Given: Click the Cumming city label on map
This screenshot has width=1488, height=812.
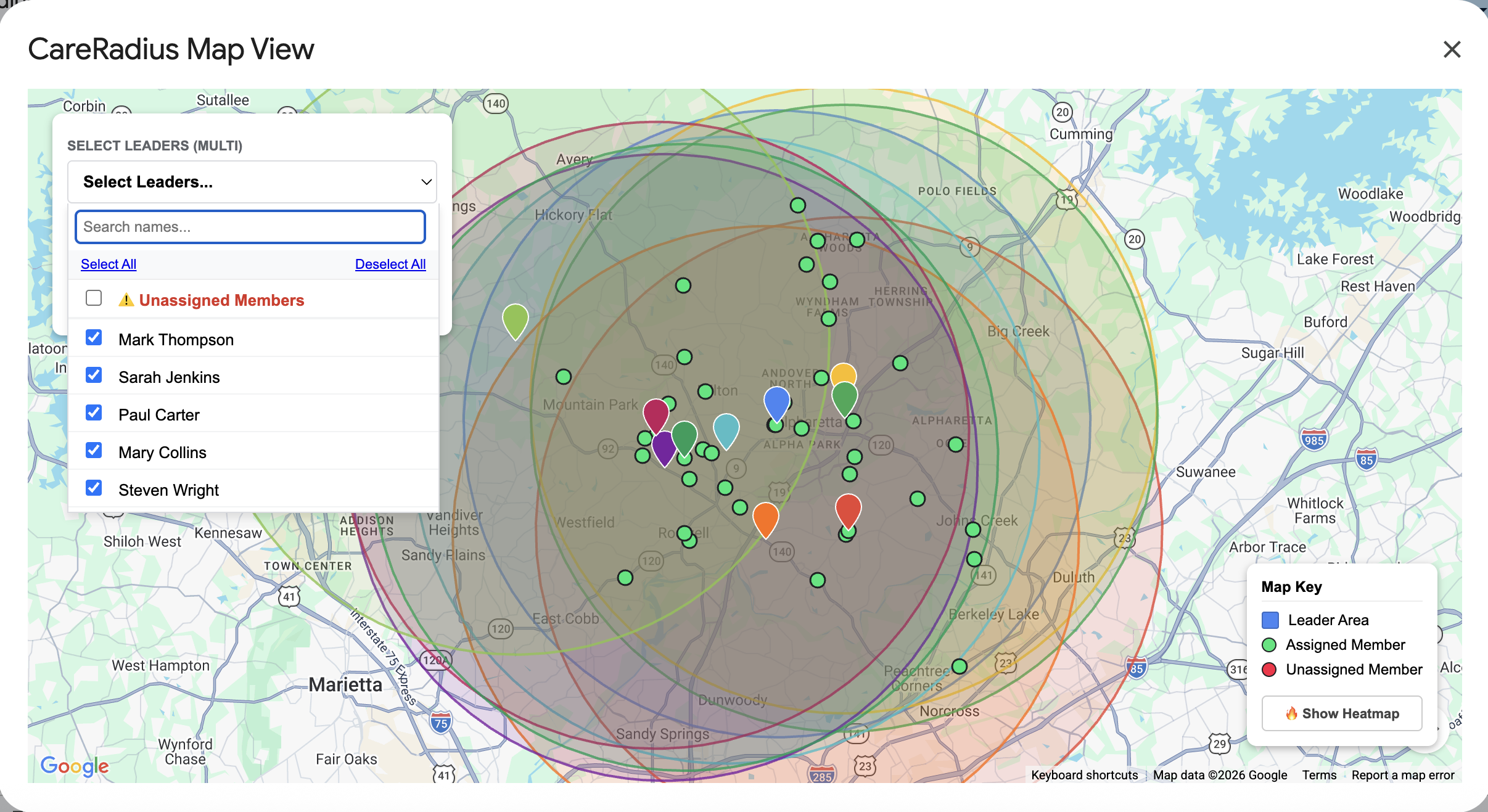Looking at the screenshot, I should pyautogui.click(x=1081, y=134).
